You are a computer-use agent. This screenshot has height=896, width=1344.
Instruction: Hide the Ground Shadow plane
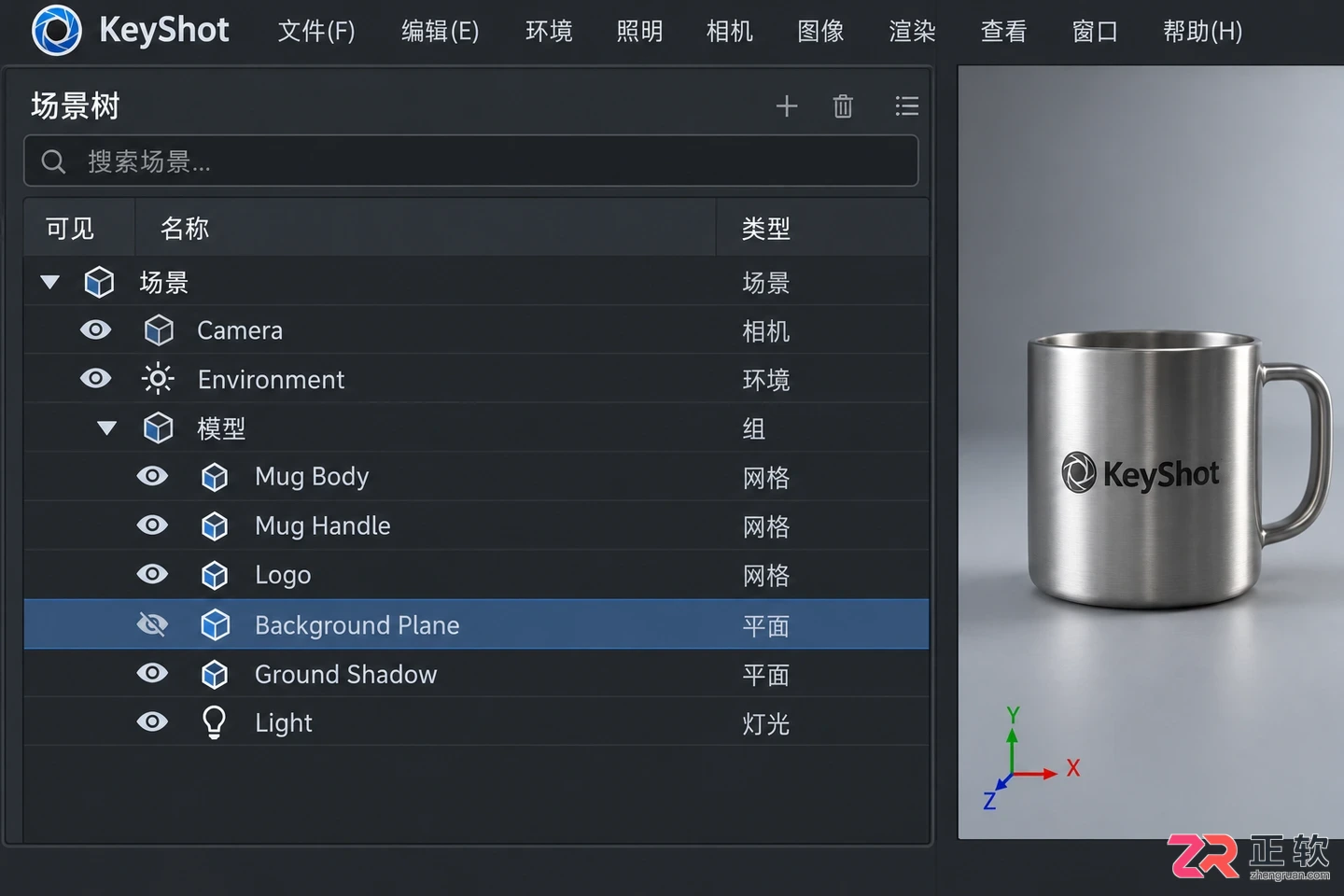pyautogui.click(x=152, y=673)
